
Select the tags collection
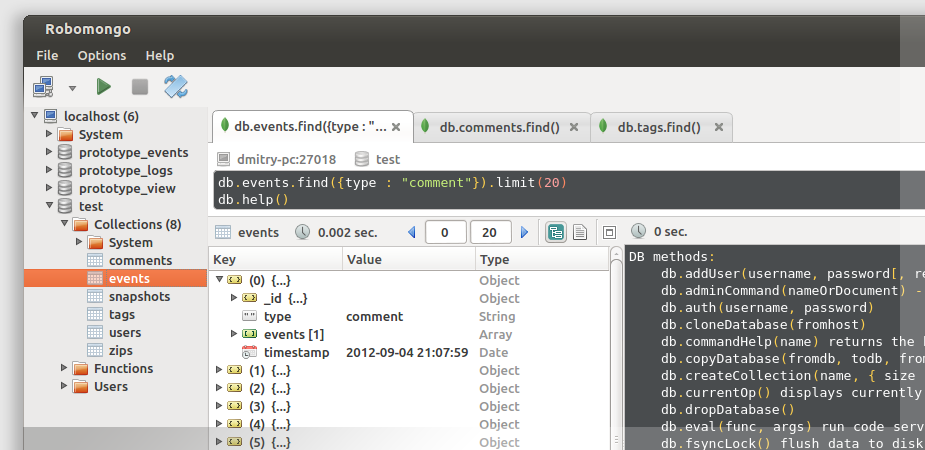(122, 314)
